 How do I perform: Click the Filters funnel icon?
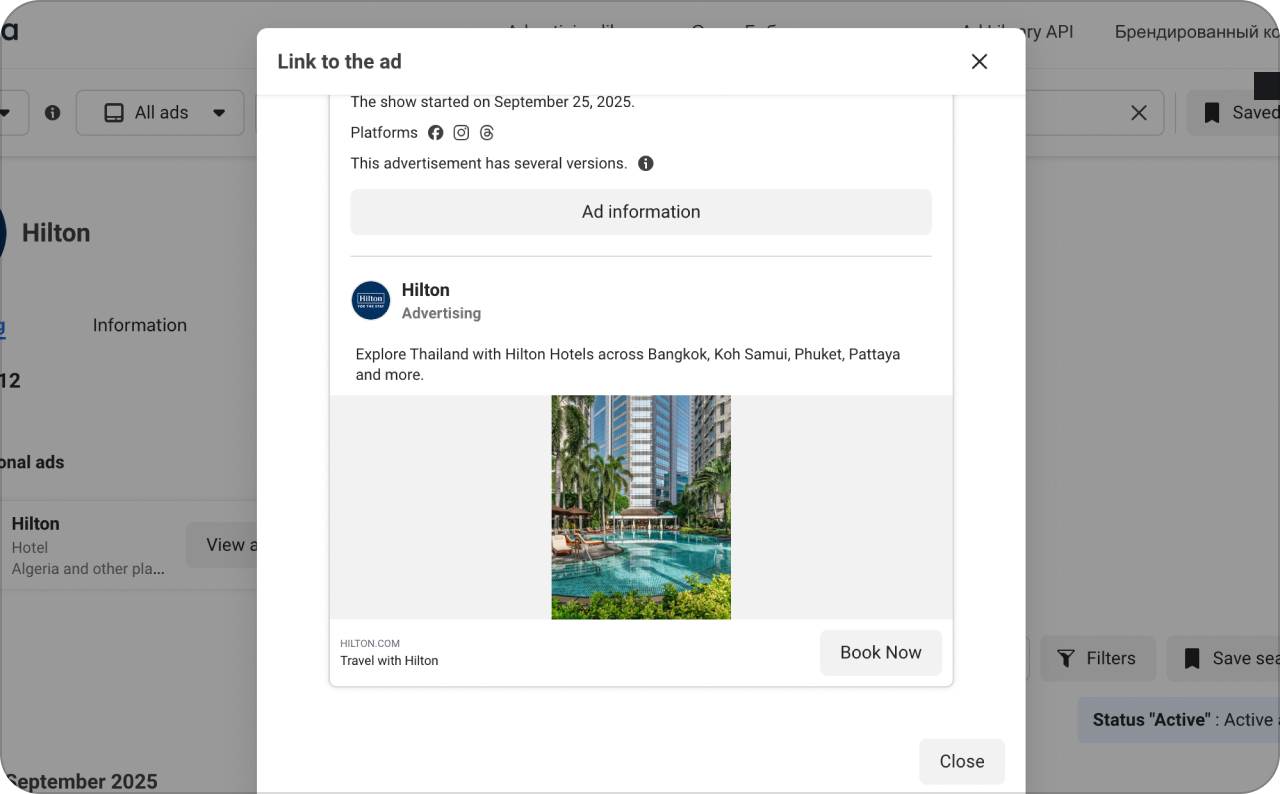coord(1066,658)
